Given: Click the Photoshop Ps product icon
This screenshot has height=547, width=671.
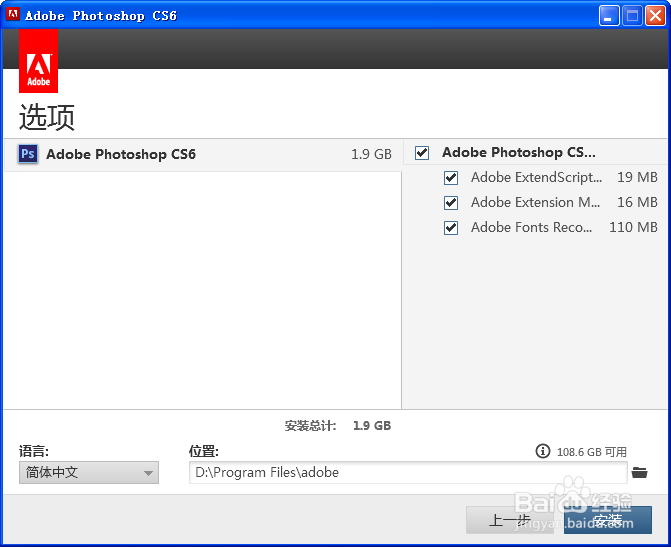Looking at the screenshot, I should pos(28,154).
